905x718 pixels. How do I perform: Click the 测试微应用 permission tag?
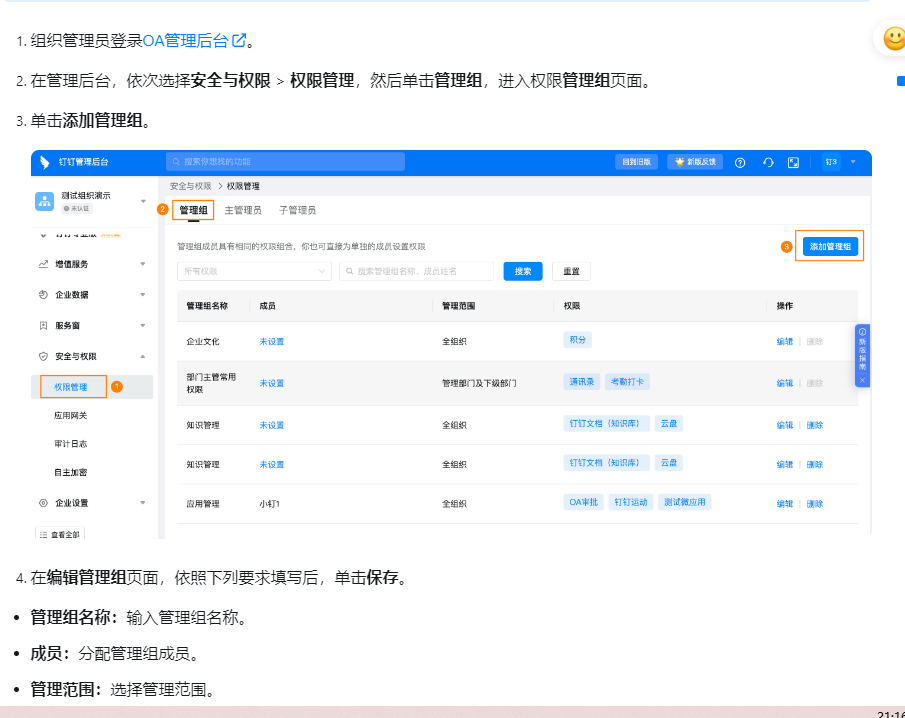pyautogui.click(x=685, y=502)
